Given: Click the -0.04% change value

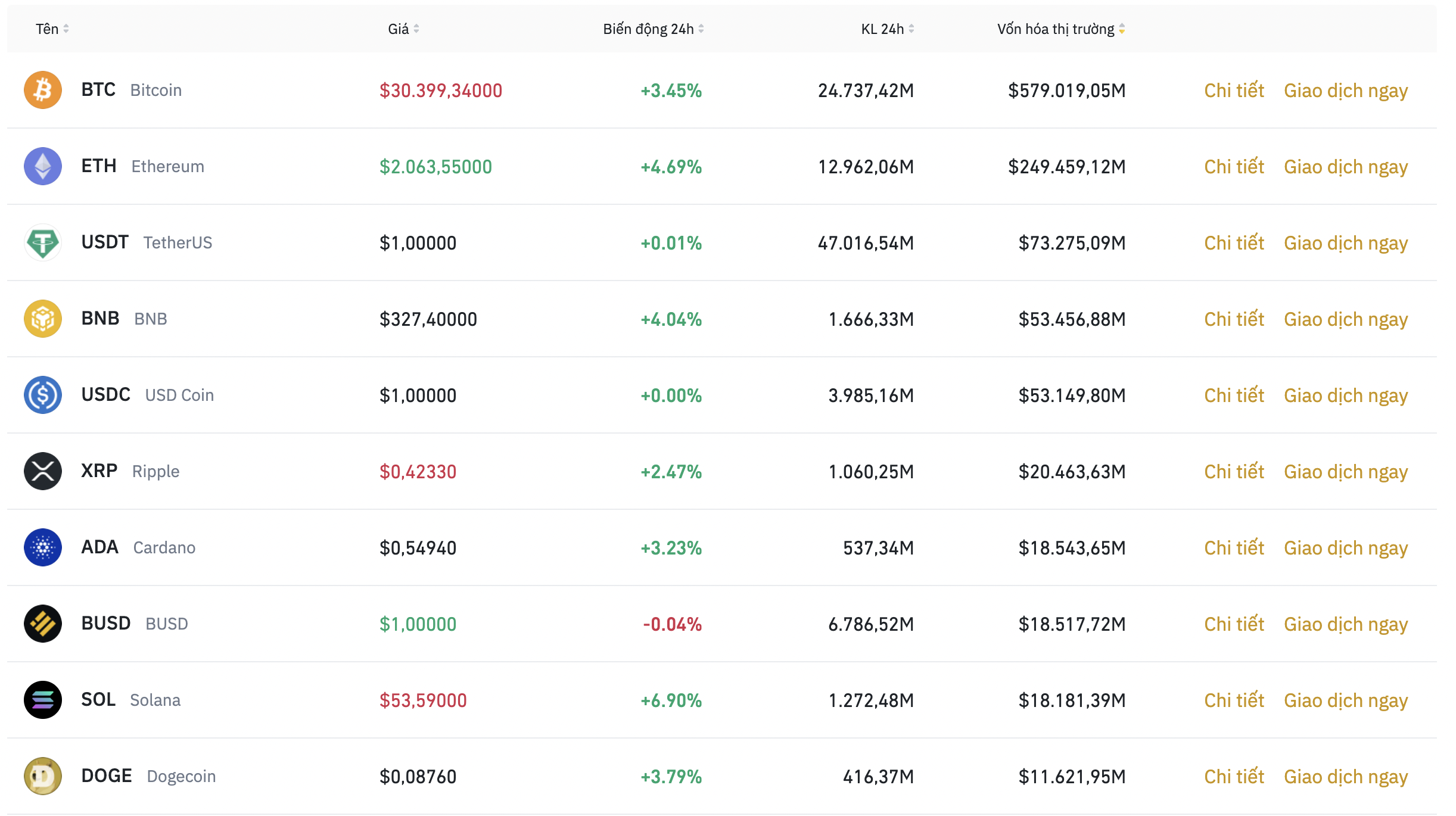Looking at the screenshot, I should pos(672,624).
